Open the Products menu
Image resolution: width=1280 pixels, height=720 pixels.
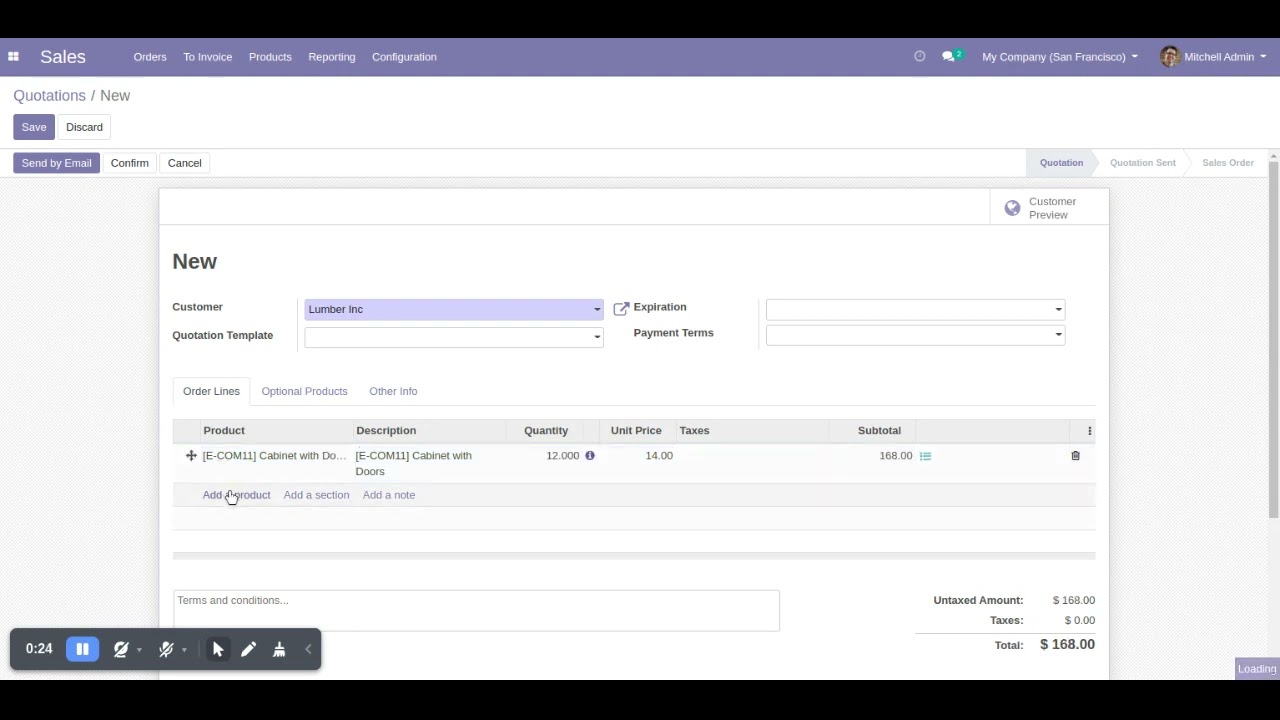click(x=270, y=57)
